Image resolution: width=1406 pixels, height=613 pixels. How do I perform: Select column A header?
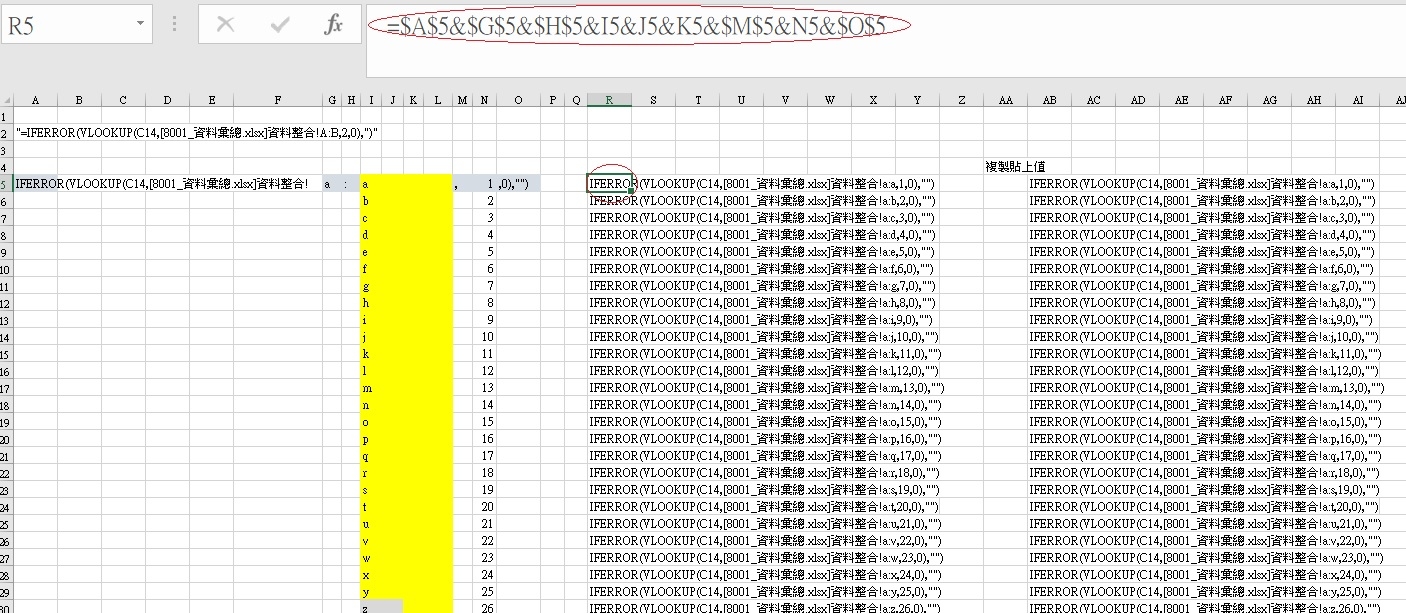pos(35,99)
